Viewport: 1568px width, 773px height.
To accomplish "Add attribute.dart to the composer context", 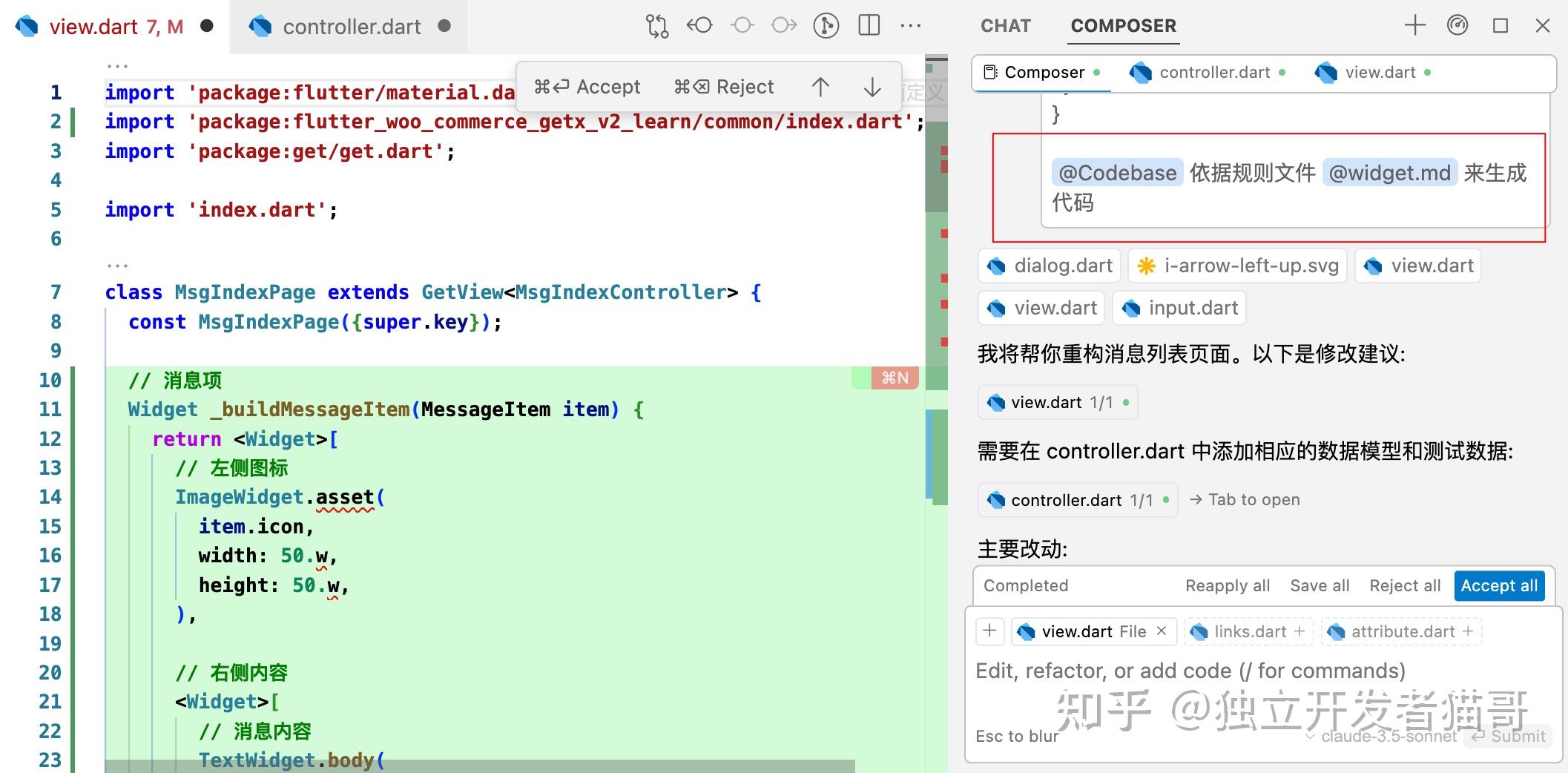I will tap(1400, 631).
